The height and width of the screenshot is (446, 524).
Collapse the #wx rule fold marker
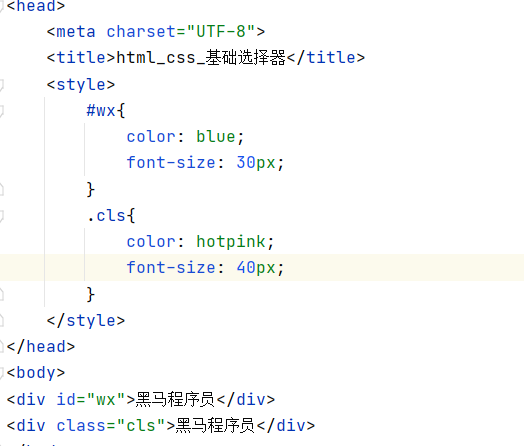1,110
